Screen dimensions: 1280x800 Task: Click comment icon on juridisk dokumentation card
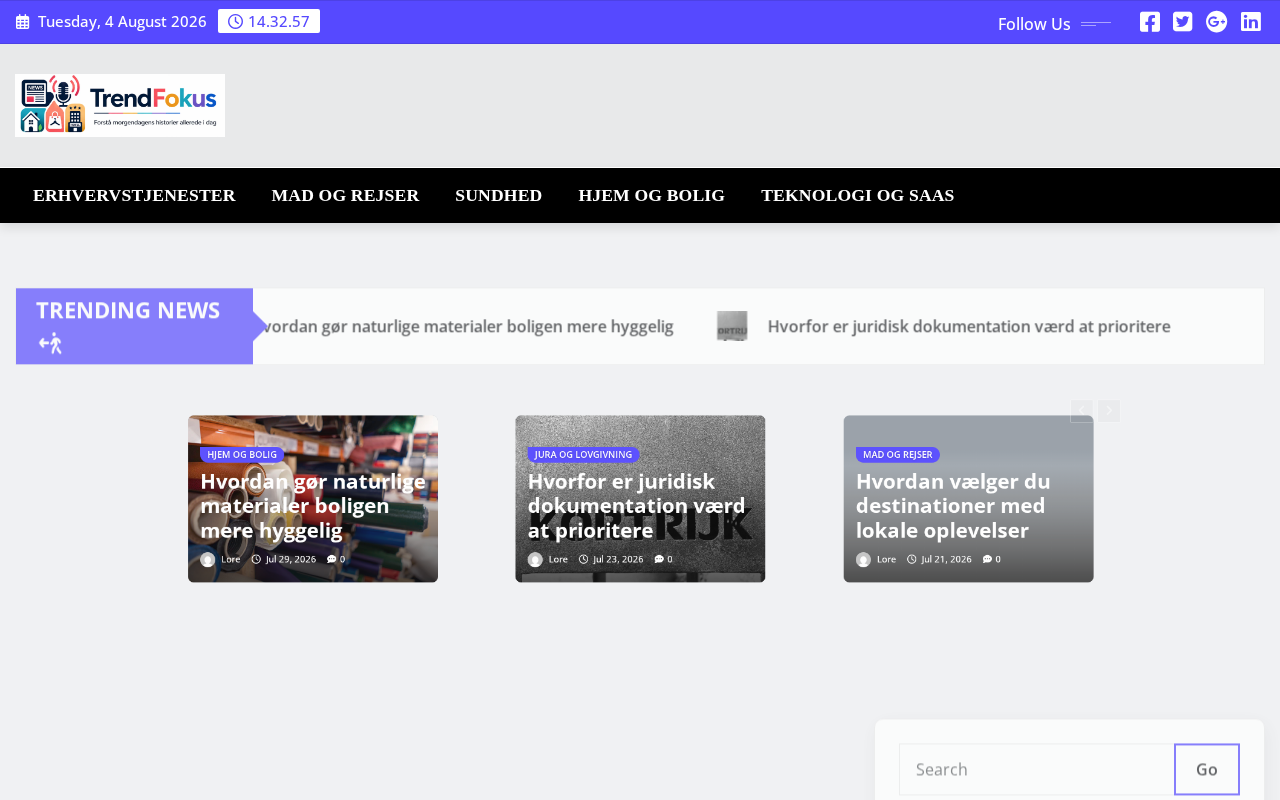tap(659, 559)
